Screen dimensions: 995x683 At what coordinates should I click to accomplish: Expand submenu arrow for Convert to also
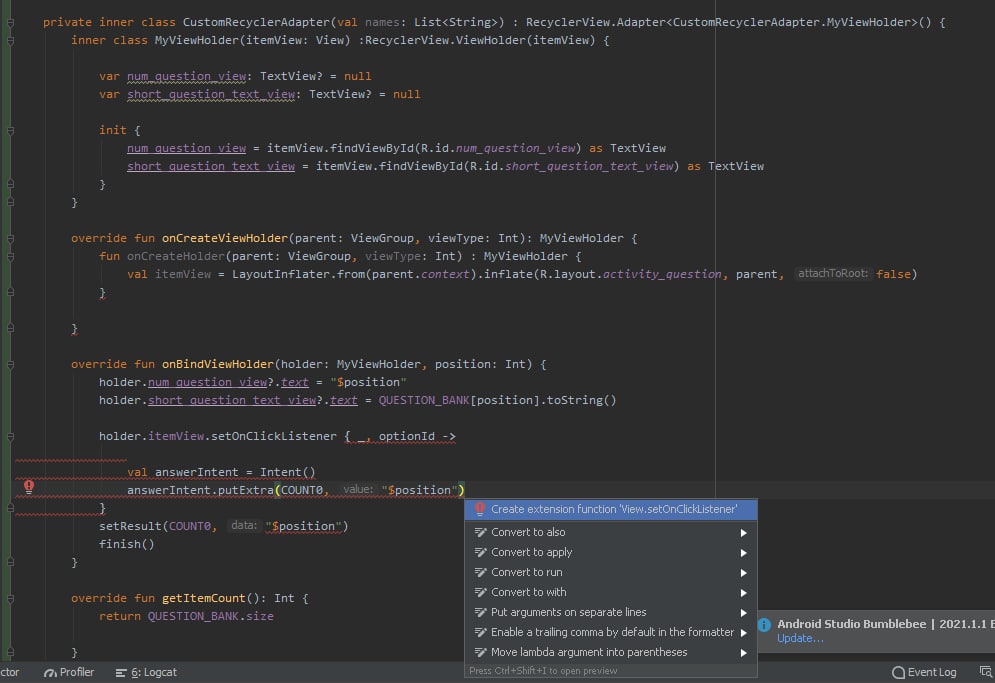click(x=744, y=533)
